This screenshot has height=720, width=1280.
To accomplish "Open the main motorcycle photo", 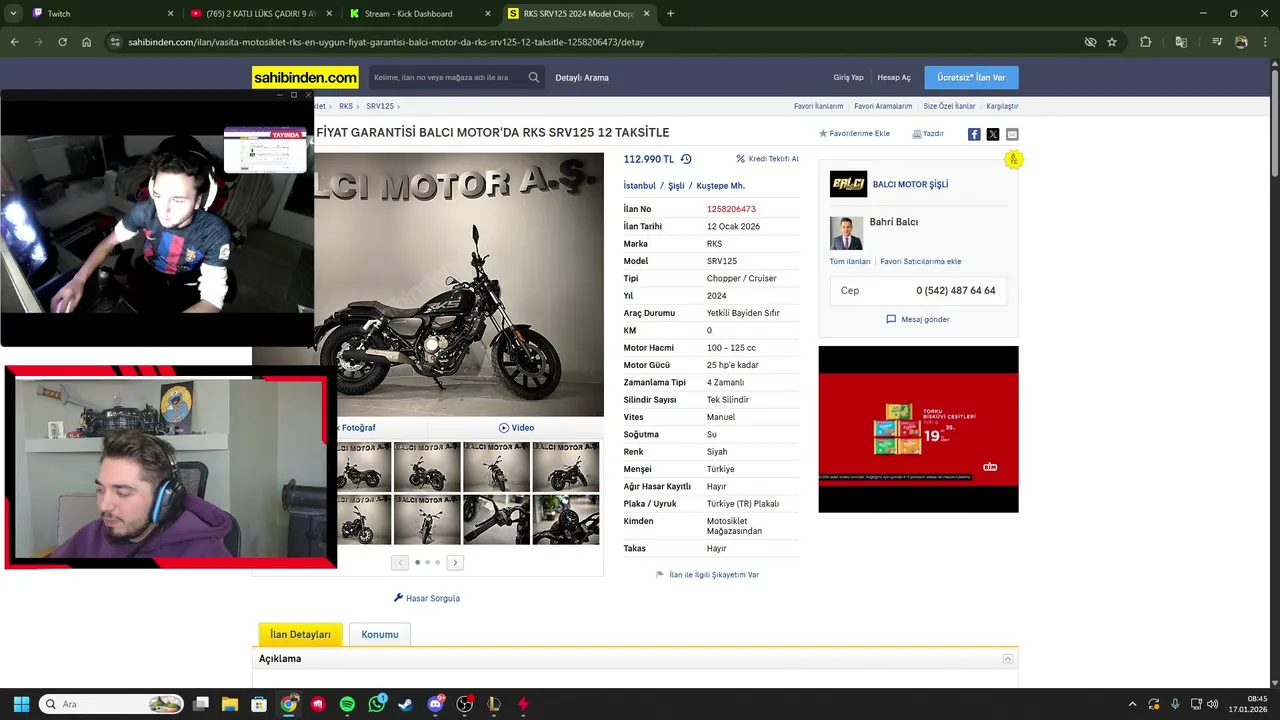I will pos(459,285).
